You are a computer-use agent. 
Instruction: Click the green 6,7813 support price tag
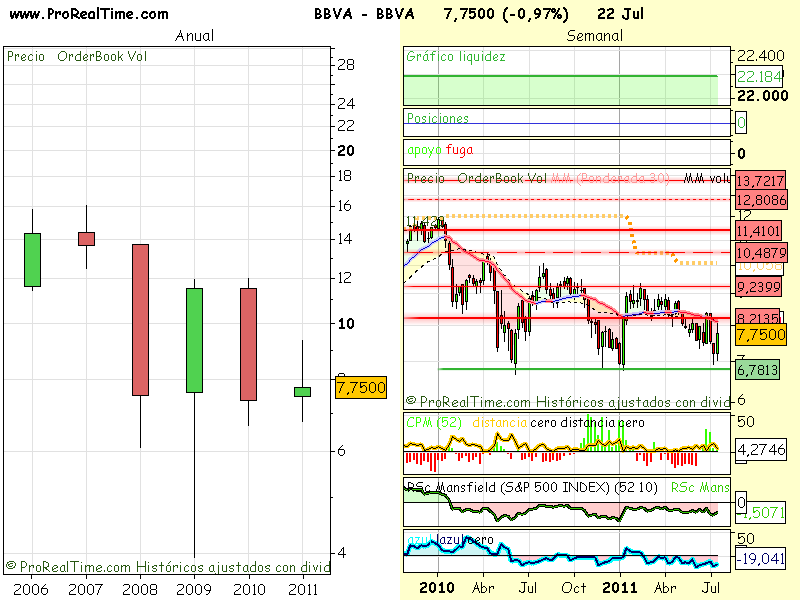point(758,370)
